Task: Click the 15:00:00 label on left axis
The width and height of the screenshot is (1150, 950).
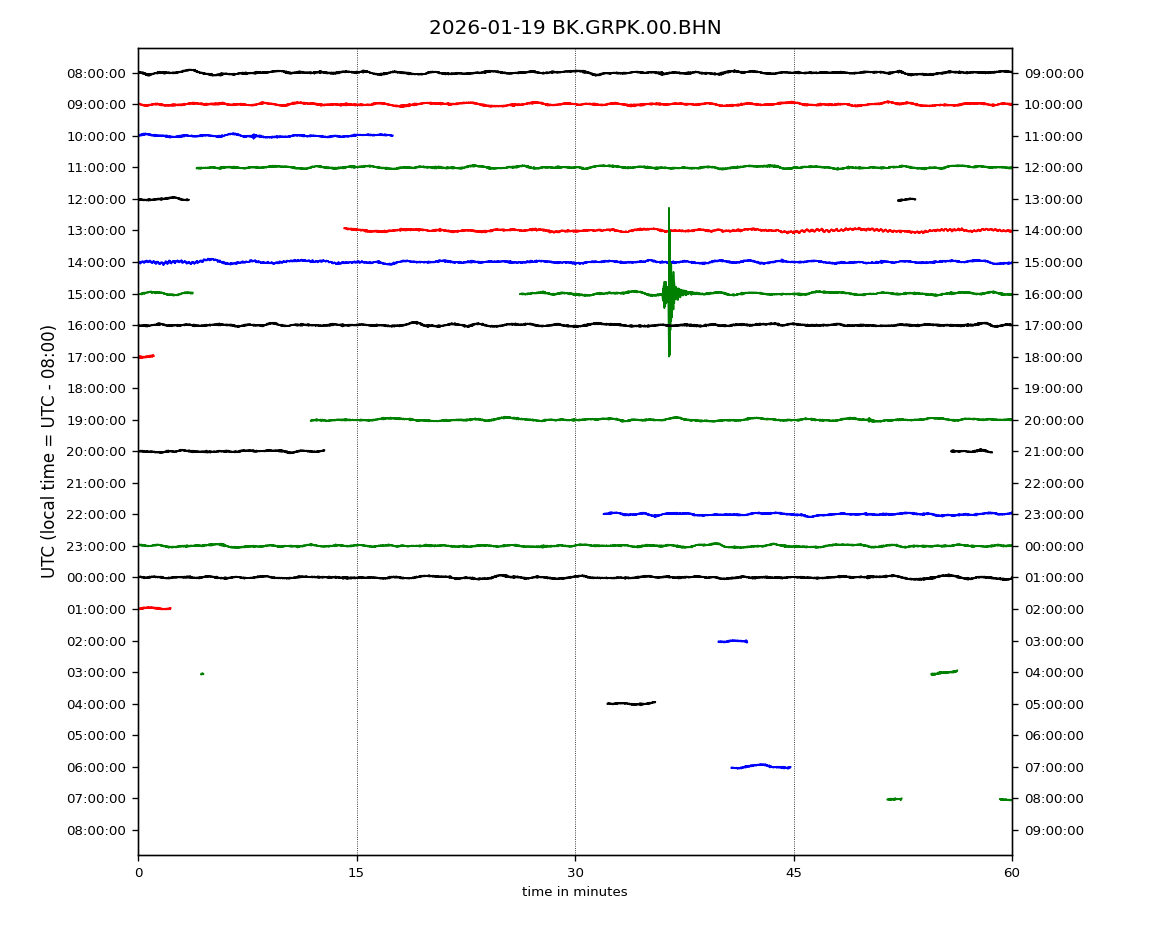Action: 98,294
